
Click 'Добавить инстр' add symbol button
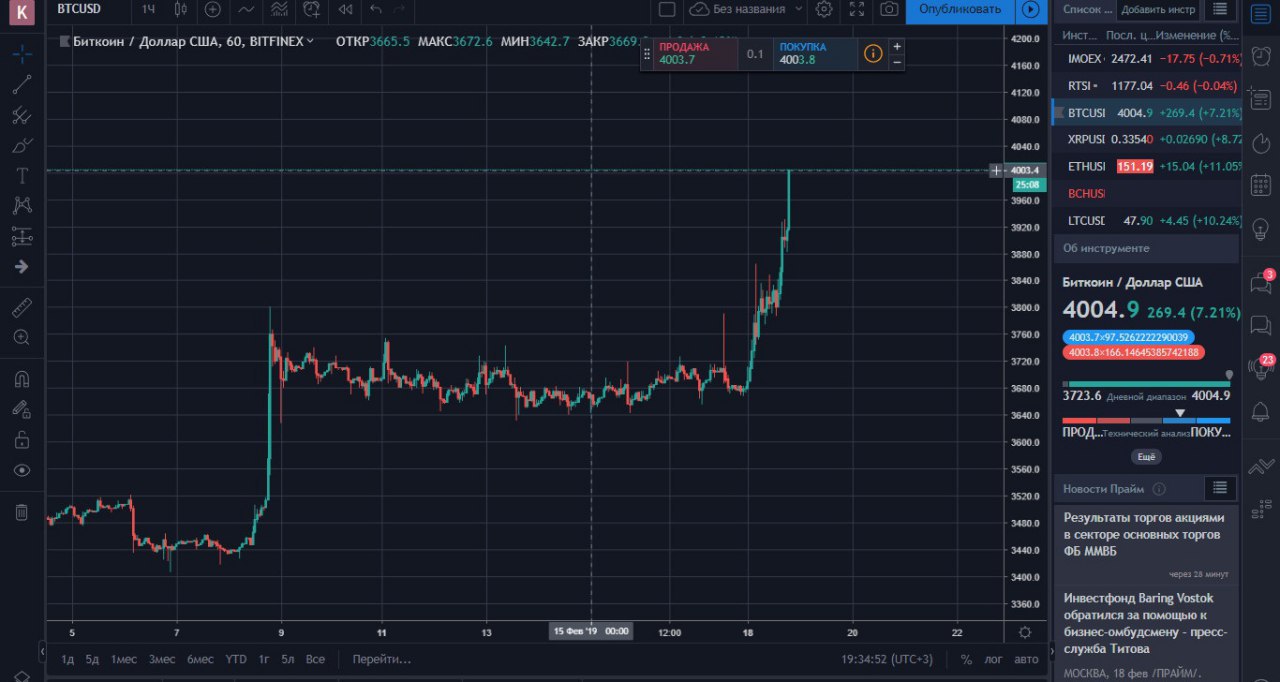[x=1157, y=9]
